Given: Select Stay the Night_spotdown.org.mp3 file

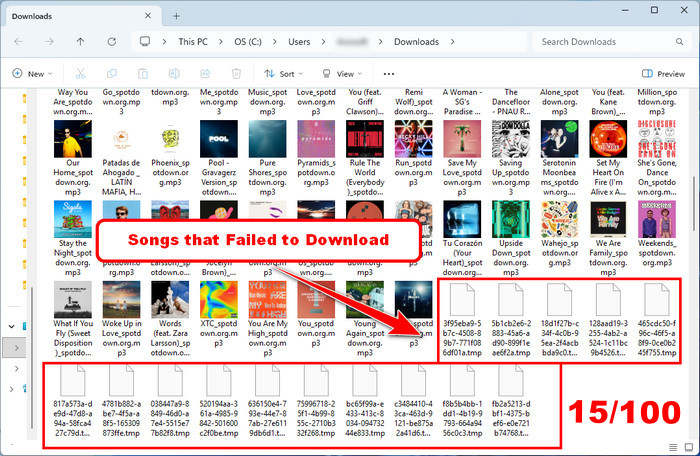Looking at the screenshot, I should tap(73, 238).
